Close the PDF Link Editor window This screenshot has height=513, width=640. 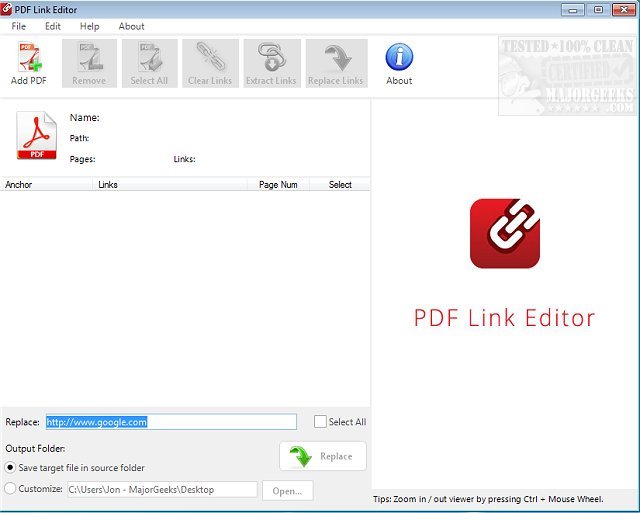point(624,9)
